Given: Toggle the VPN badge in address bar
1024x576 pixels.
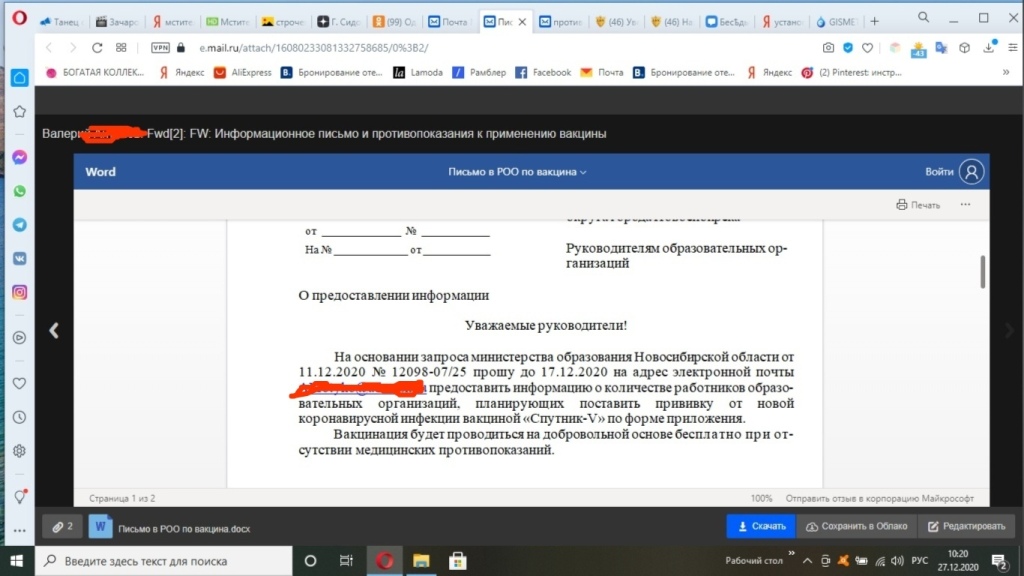Looking at the screenshot, I should pos(160,47).
